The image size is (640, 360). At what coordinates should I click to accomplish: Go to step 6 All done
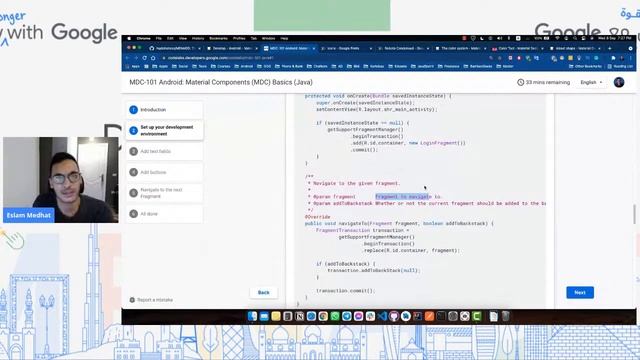164,214
